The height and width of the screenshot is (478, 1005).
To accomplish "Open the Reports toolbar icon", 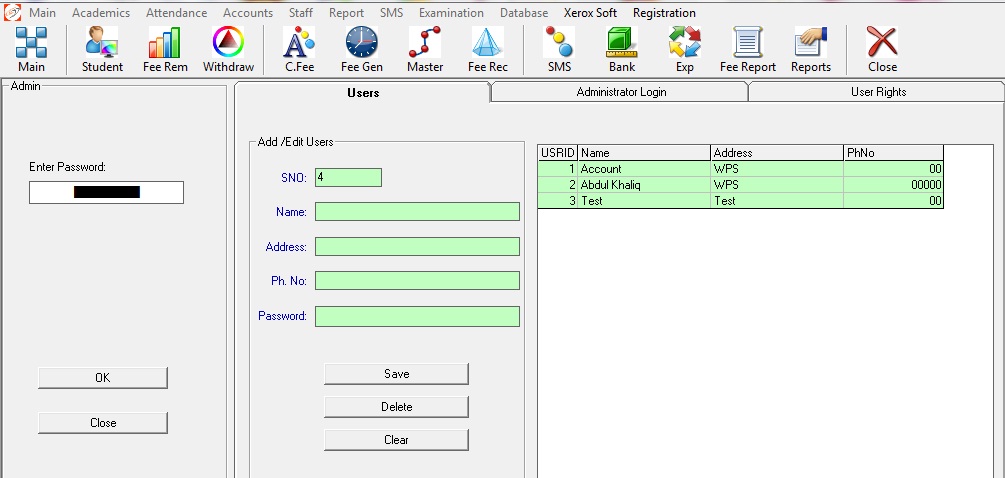I will tap(811, 50).
